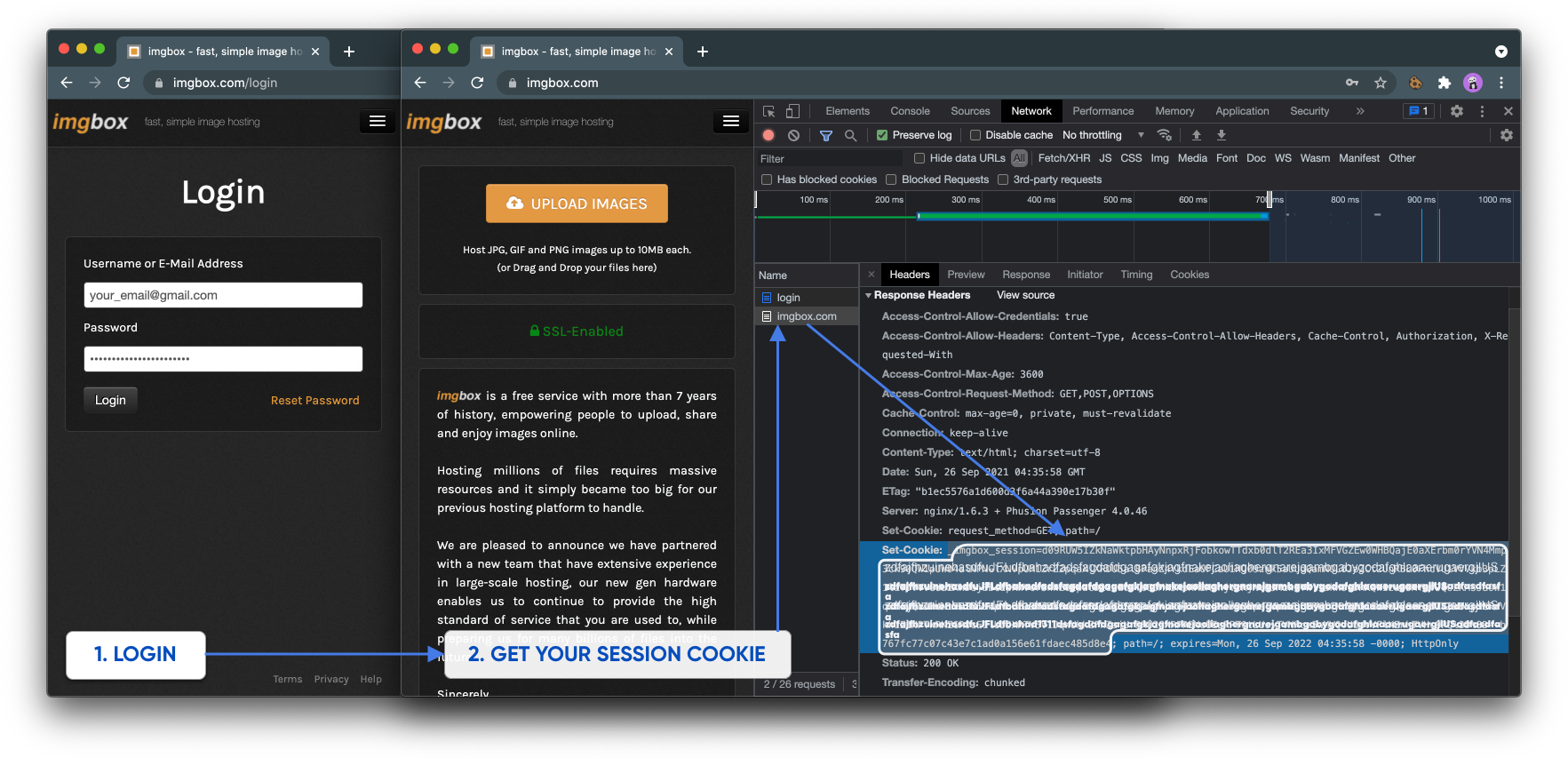This screenshot has height=758, width=1568.
Task: Close the request details pane with the X
Action: 872,275
